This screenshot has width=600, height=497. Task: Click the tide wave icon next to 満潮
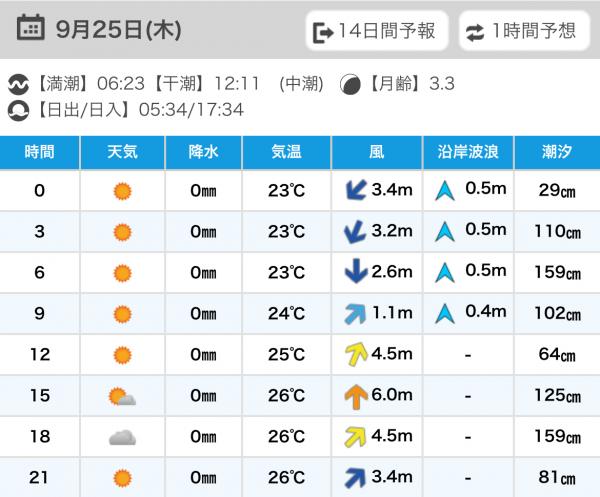[18, 84]
